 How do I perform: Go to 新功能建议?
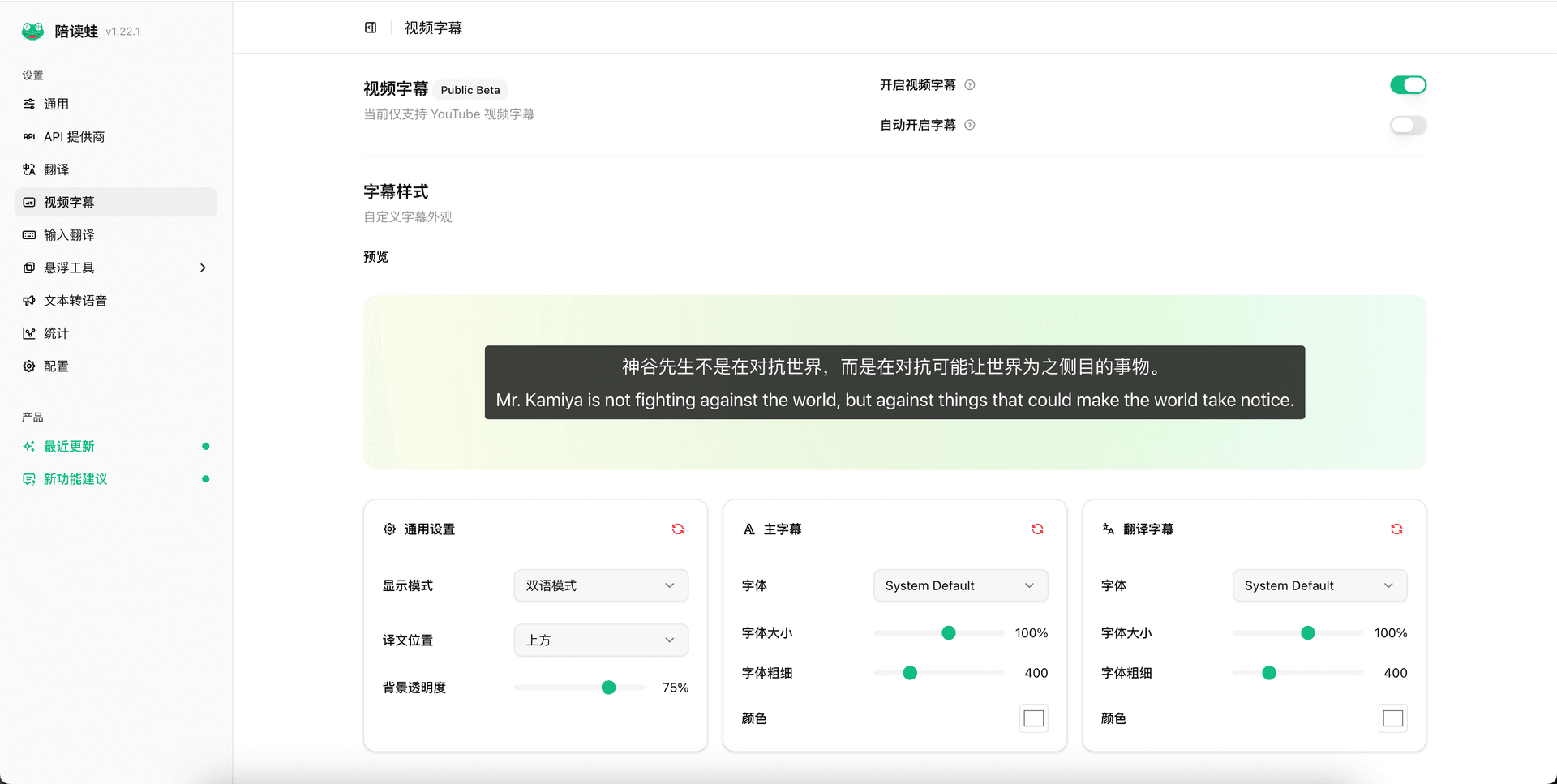[x=75, y=478]
